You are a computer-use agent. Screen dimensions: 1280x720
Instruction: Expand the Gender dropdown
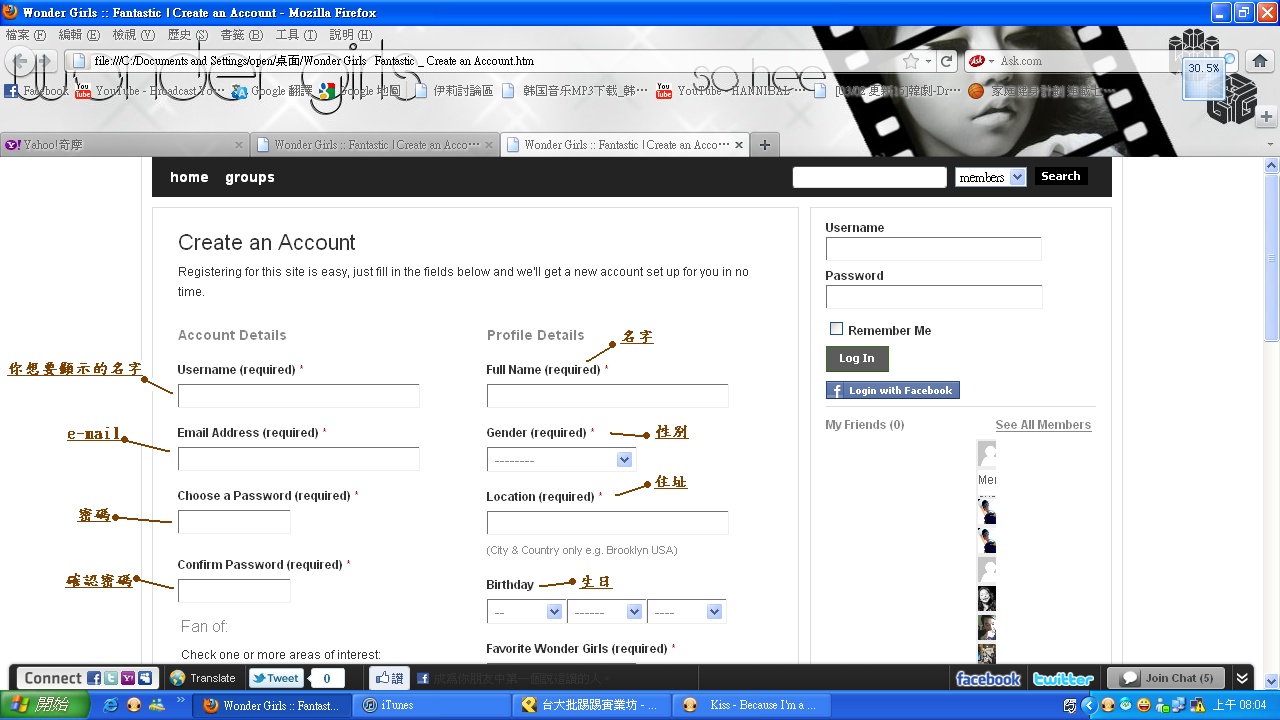pos(561,460)
